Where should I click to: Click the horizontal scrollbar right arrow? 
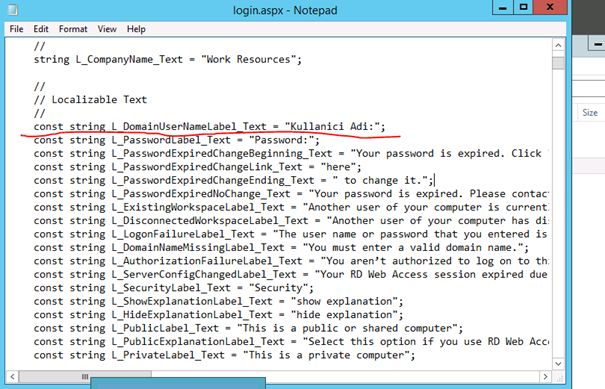click(x=545, y=376)
